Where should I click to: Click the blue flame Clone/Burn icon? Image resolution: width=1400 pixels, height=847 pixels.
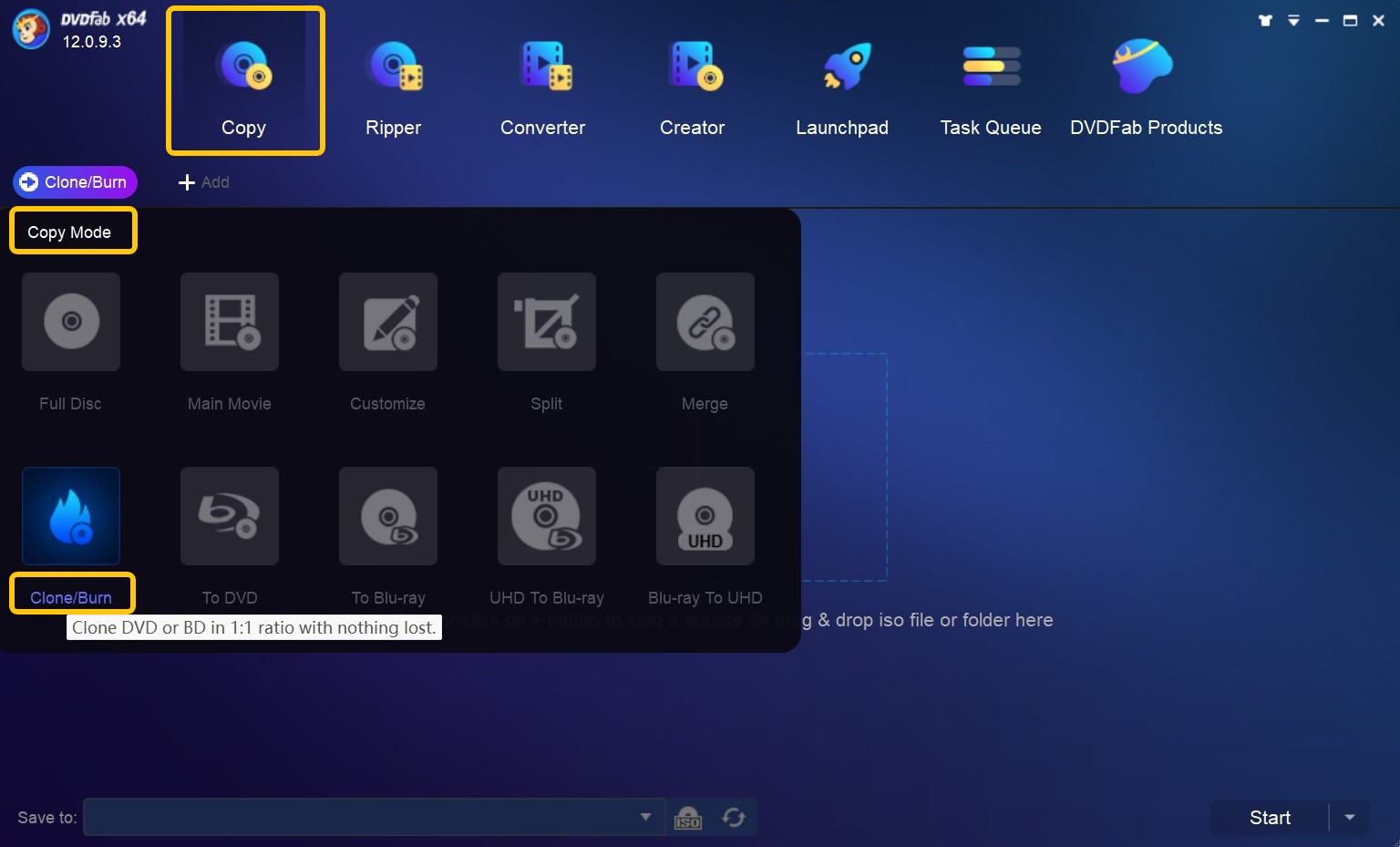(71, 516)
